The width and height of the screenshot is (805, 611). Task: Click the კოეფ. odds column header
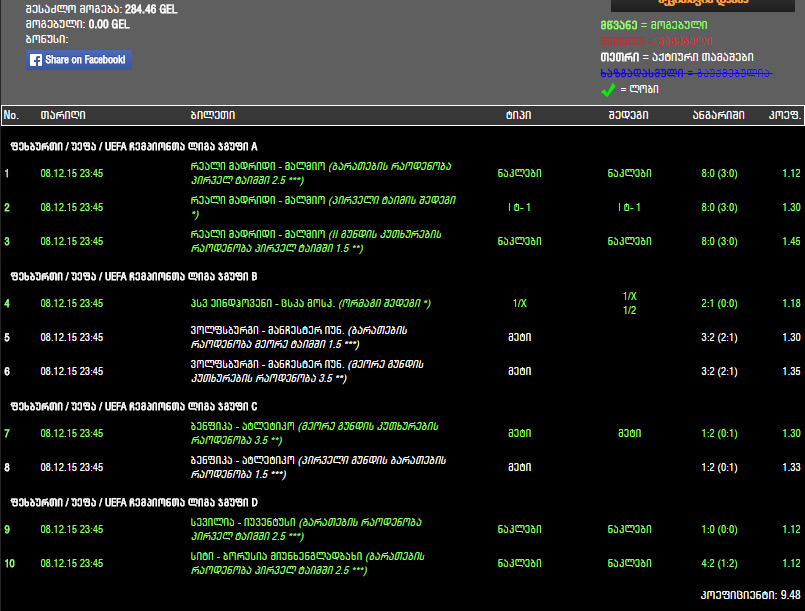(785, 115)
